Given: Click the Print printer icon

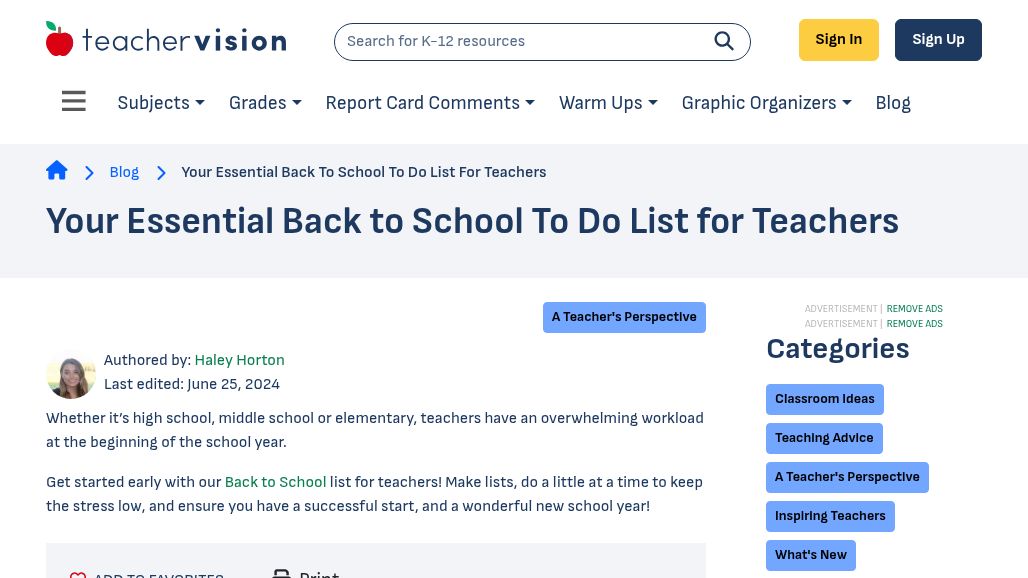Looking at the screenshot, I should 282,573.
